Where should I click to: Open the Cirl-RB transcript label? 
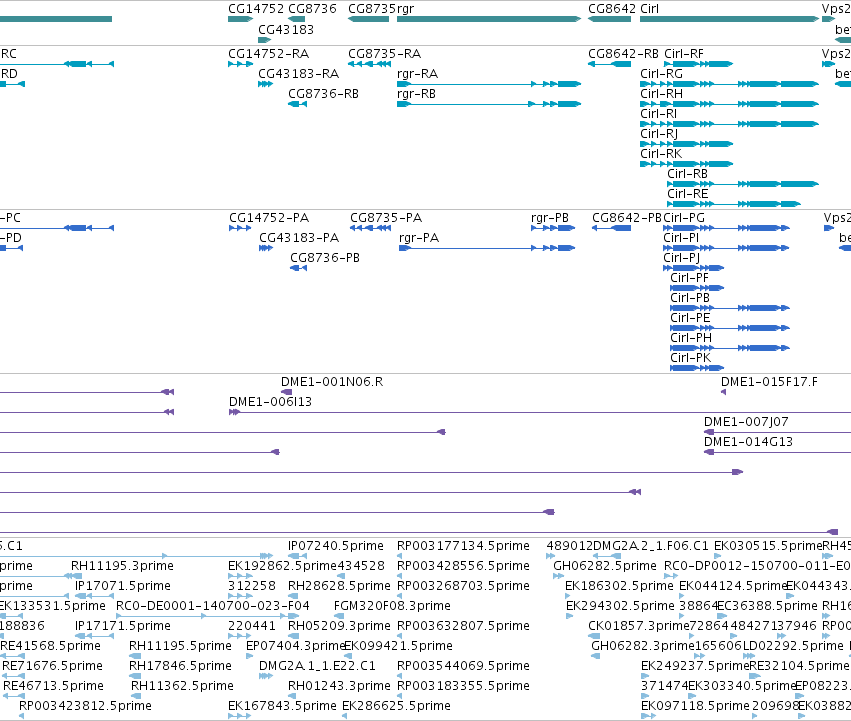pos(688,174)
